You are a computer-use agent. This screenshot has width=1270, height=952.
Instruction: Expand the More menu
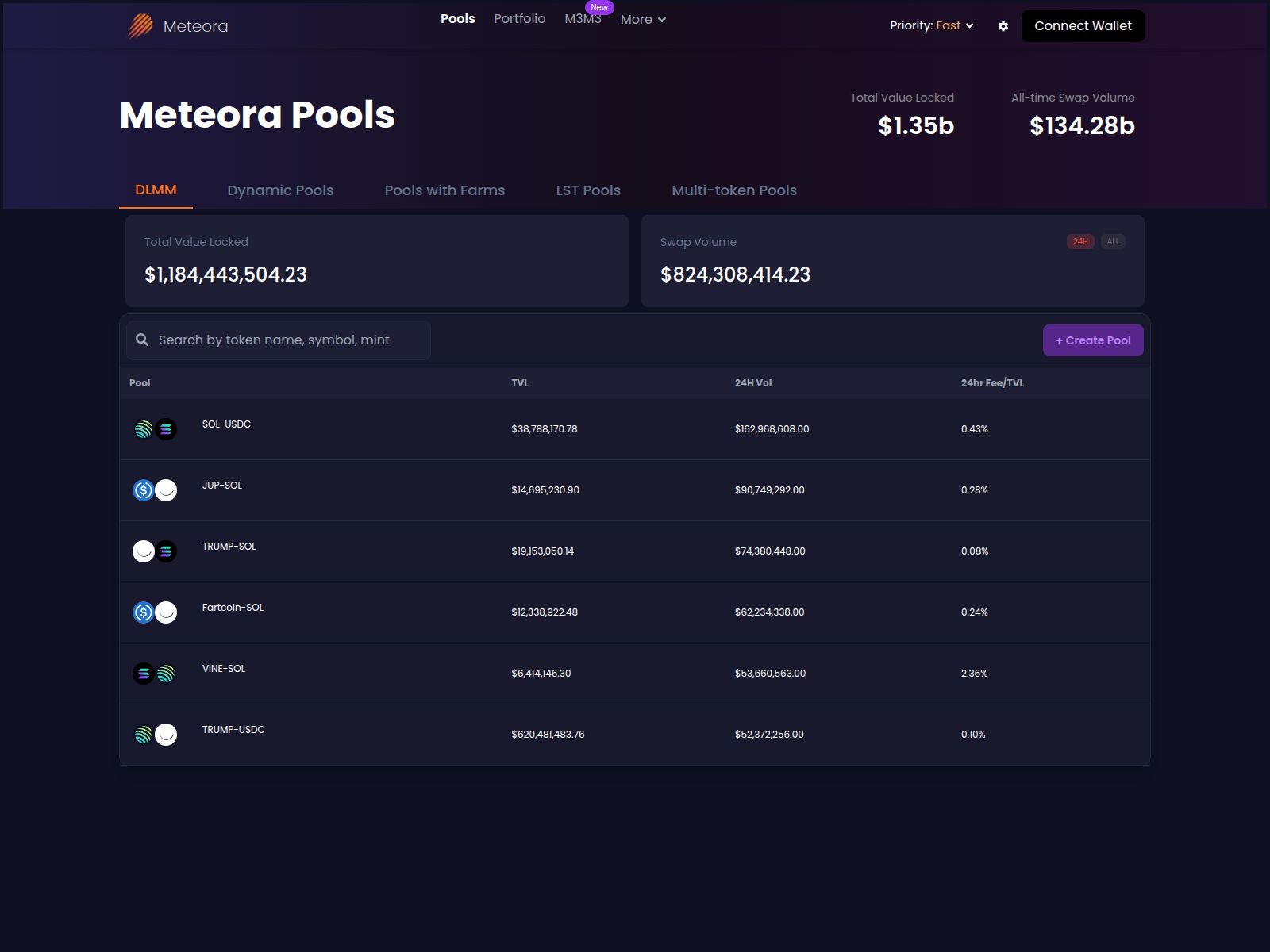point(643,19)
